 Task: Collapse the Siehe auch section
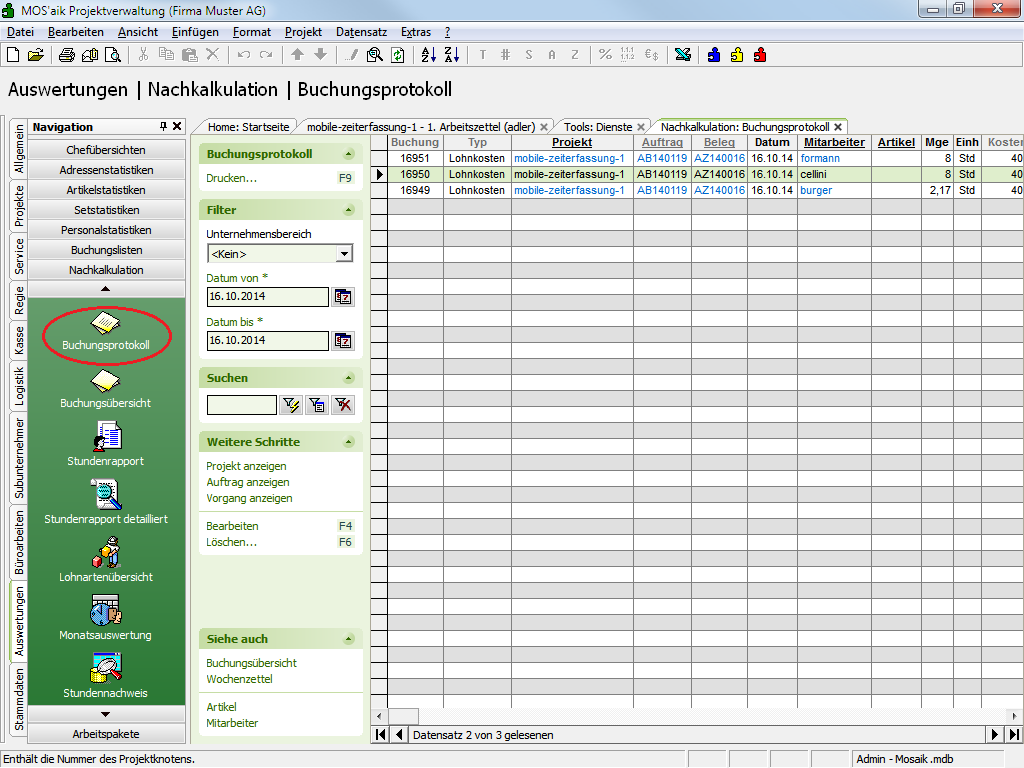point(348,639)
